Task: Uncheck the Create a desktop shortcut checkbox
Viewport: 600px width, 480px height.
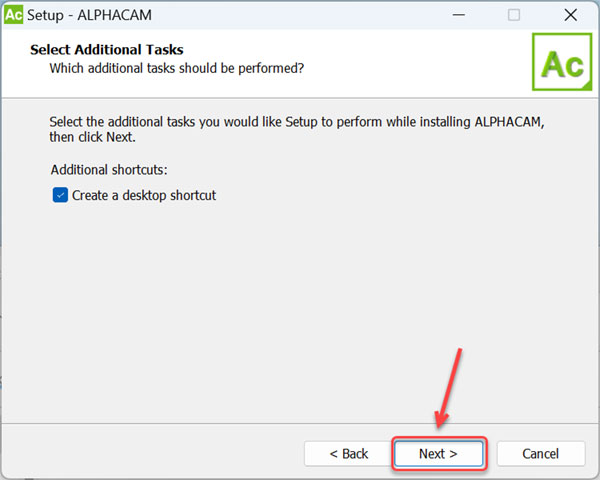Action: coord(60,196)
